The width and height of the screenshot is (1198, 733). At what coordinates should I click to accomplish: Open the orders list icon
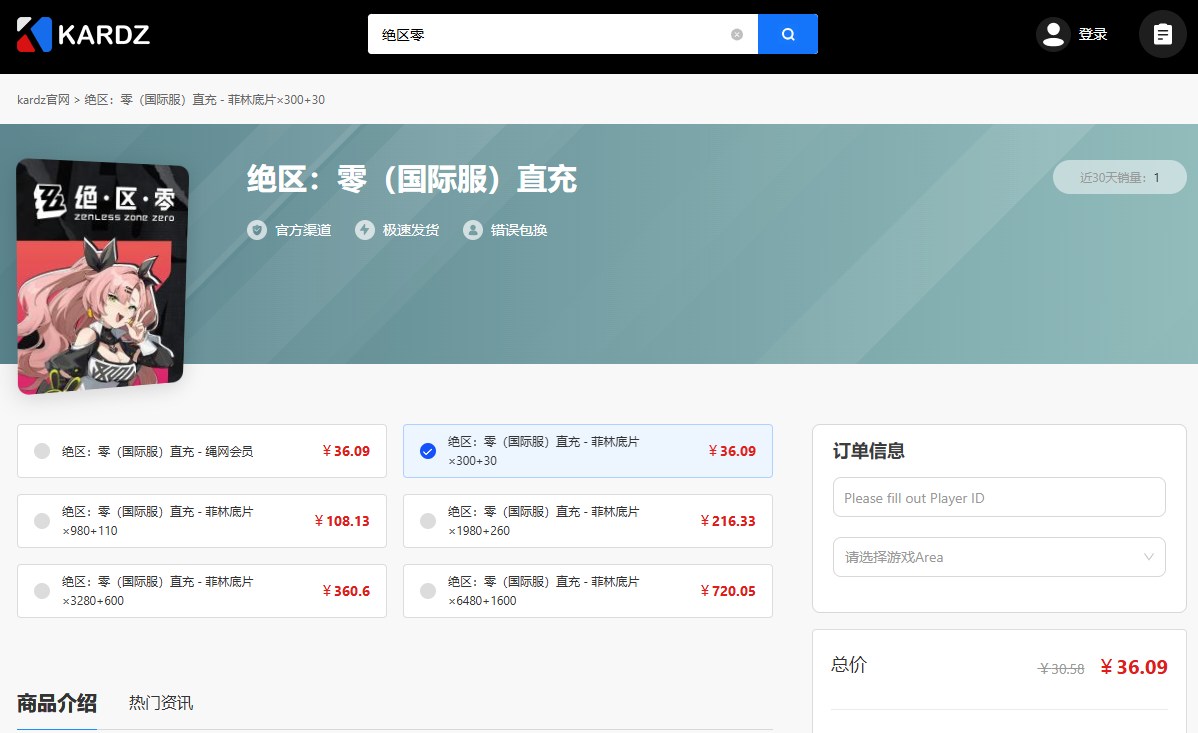pos(1162,34)
